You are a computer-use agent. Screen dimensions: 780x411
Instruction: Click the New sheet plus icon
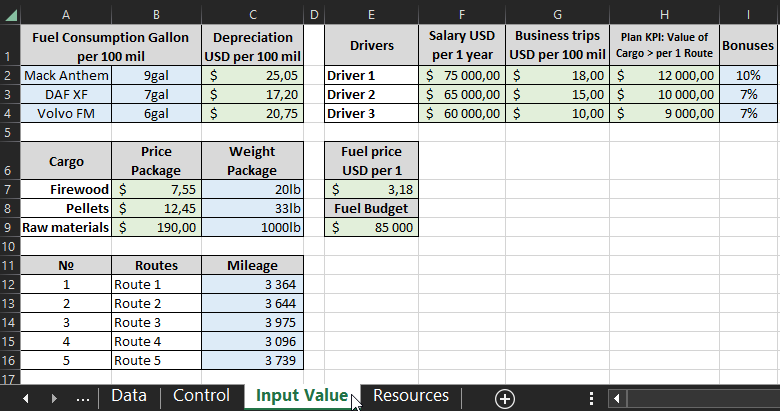pyautogui.click(x=505, y=398)
